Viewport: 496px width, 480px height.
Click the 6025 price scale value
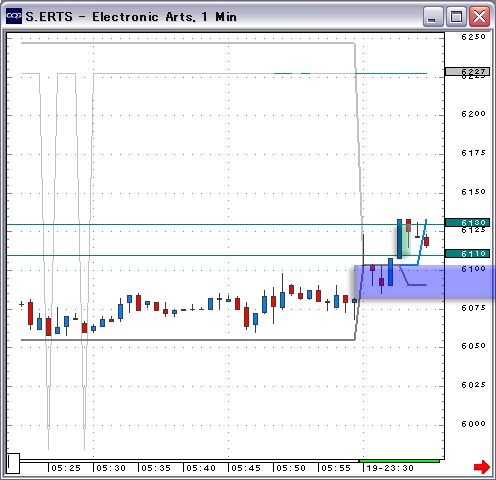[x=473, y=385]
